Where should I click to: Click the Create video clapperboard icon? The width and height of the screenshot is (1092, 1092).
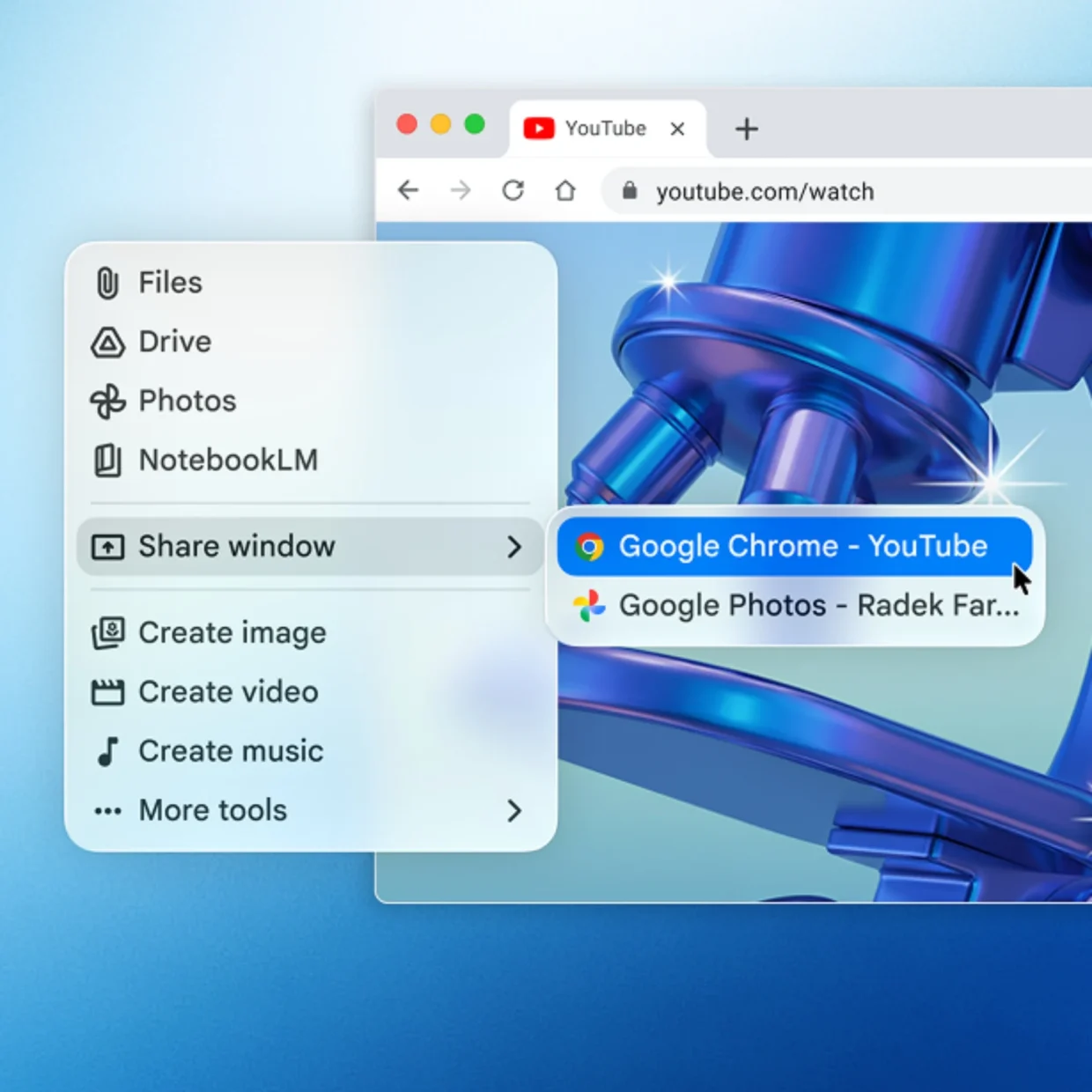[x=106, y=692]
